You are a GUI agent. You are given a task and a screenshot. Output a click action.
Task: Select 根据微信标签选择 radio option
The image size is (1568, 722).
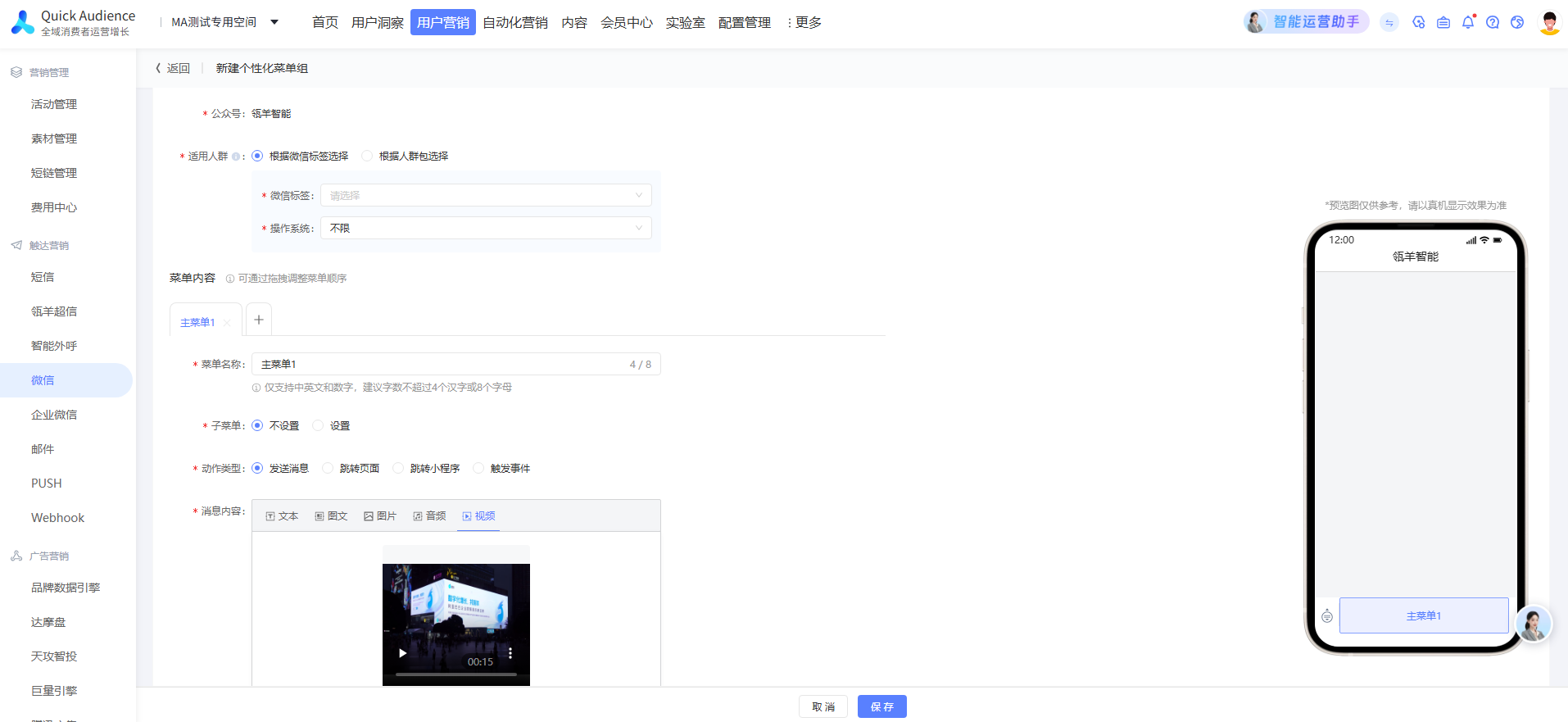(x=257, y=156)
